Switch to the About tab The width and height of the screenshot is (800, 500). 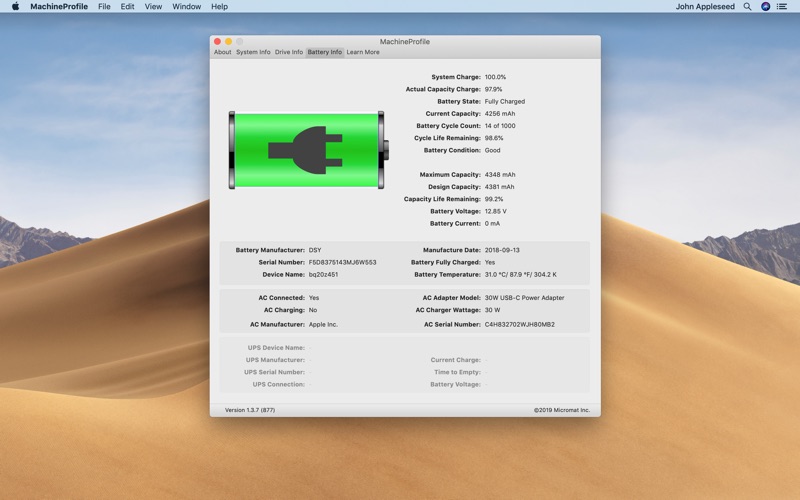[x=222, y=52]
